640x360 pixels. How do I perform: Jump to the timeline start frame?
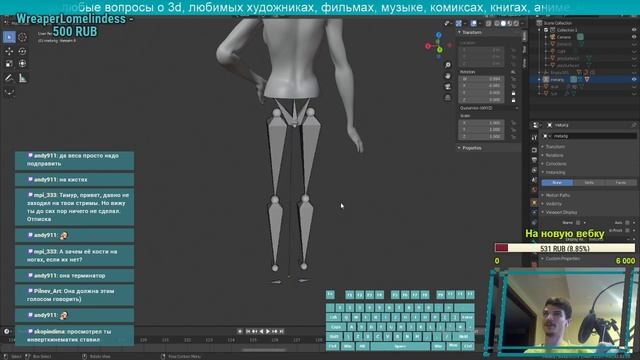point(248,331)
